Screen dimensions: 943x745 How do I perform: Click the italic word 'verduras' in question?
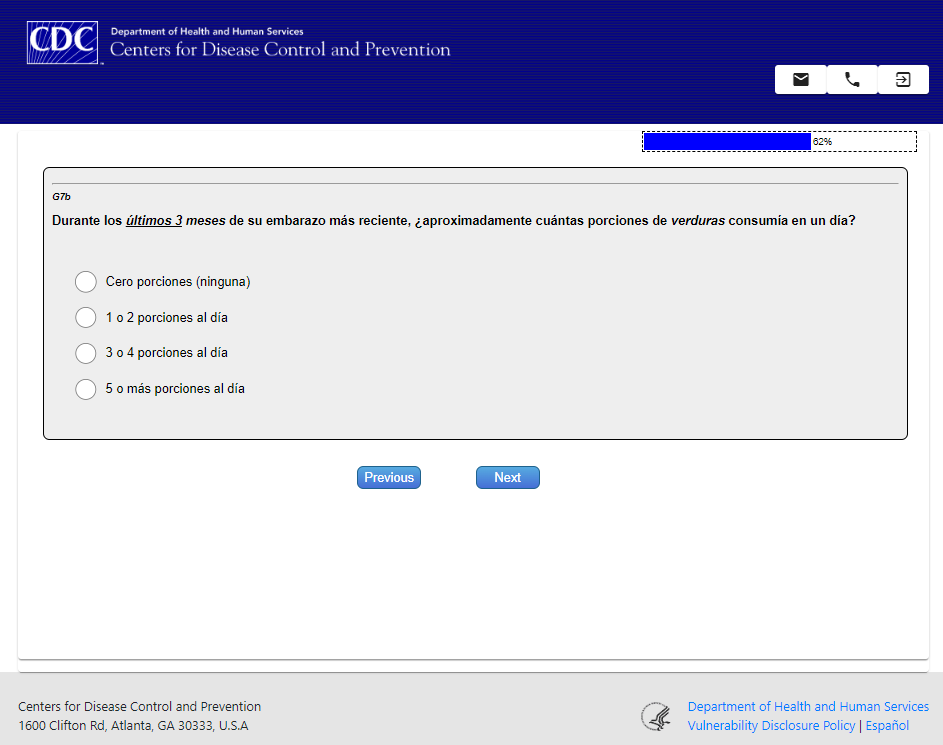(x=698, y=221)
